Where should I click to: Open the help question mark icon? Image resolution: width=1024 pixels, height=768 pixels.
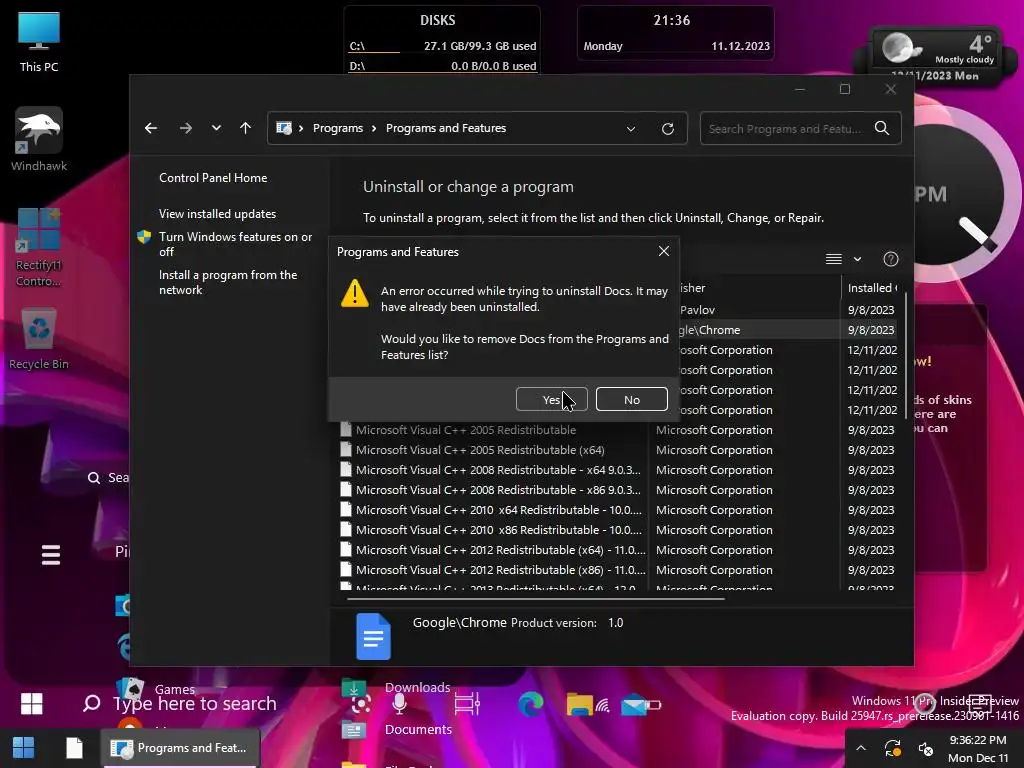(891, 259)
